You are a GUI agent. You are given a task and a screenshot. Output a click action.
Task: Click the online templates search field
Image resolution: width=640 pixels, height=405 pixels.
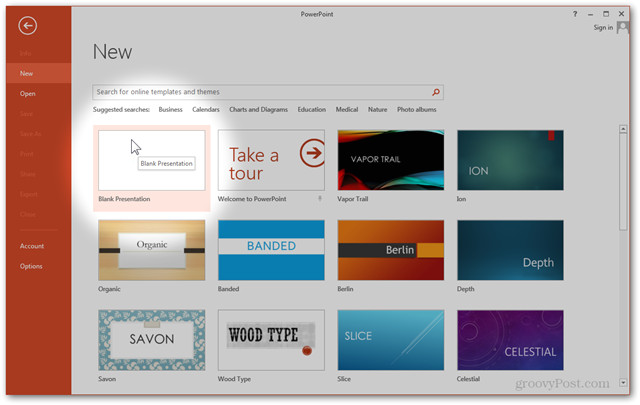click(268, 92)
